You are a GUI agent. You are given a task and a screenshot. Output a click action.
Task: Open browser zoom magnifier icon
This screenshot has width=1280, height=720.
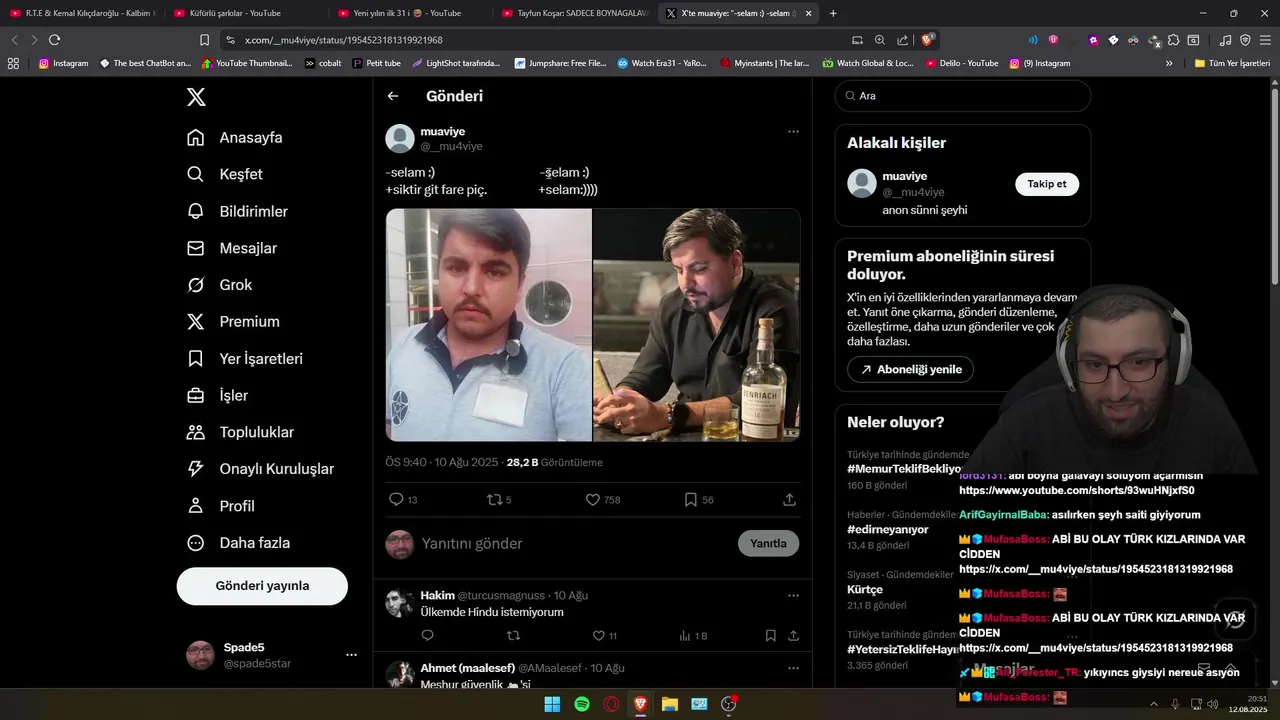[x=880, y=40]
